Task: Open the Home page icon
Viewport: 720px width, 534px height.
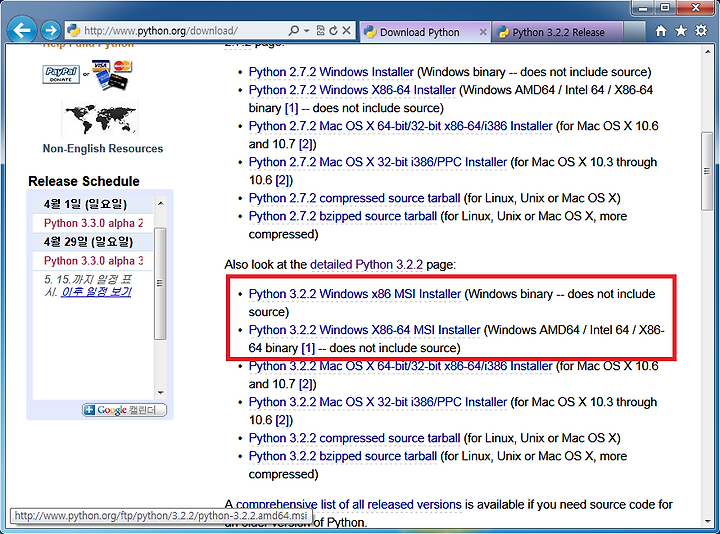Action: (x=661, y=31)
